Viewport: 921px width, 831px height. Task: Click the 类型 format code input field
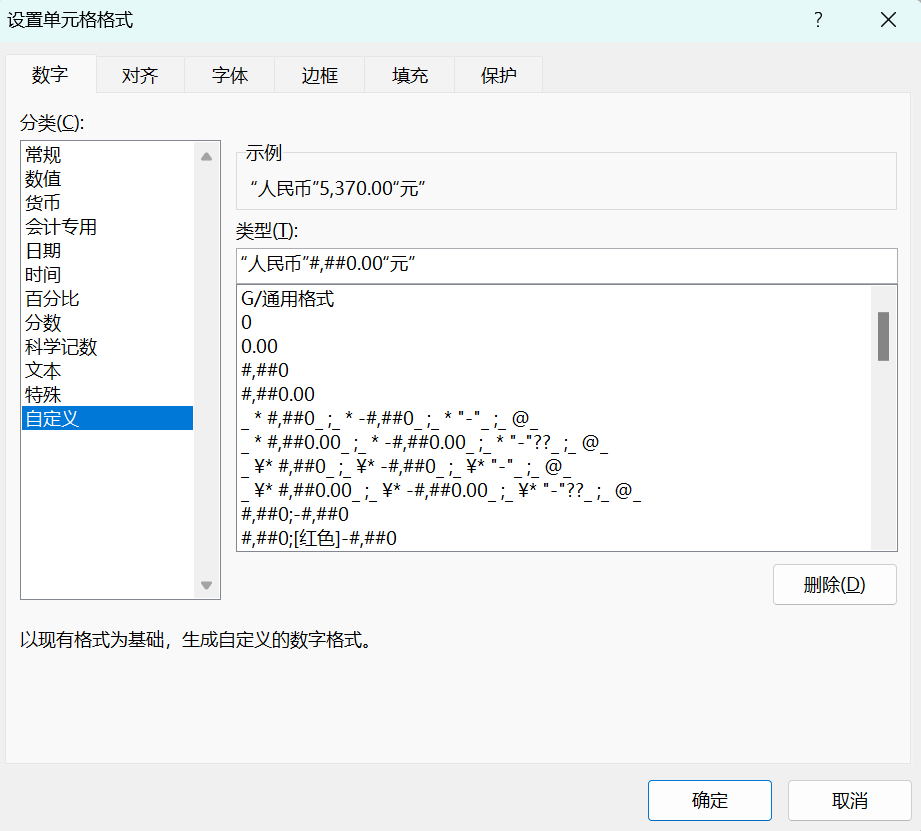tap(567, 264)
